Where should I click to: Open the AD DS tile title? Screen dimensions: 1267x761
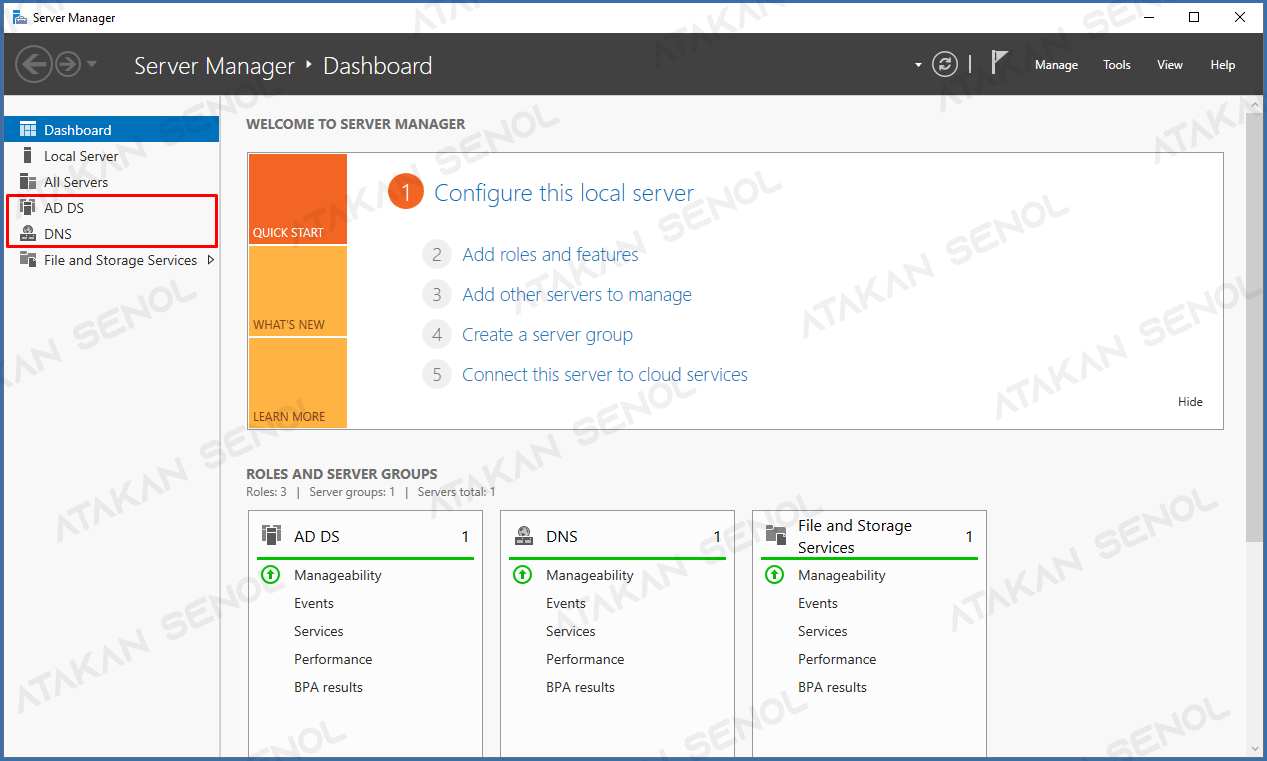pyautogui.click(x=317, y=537)
